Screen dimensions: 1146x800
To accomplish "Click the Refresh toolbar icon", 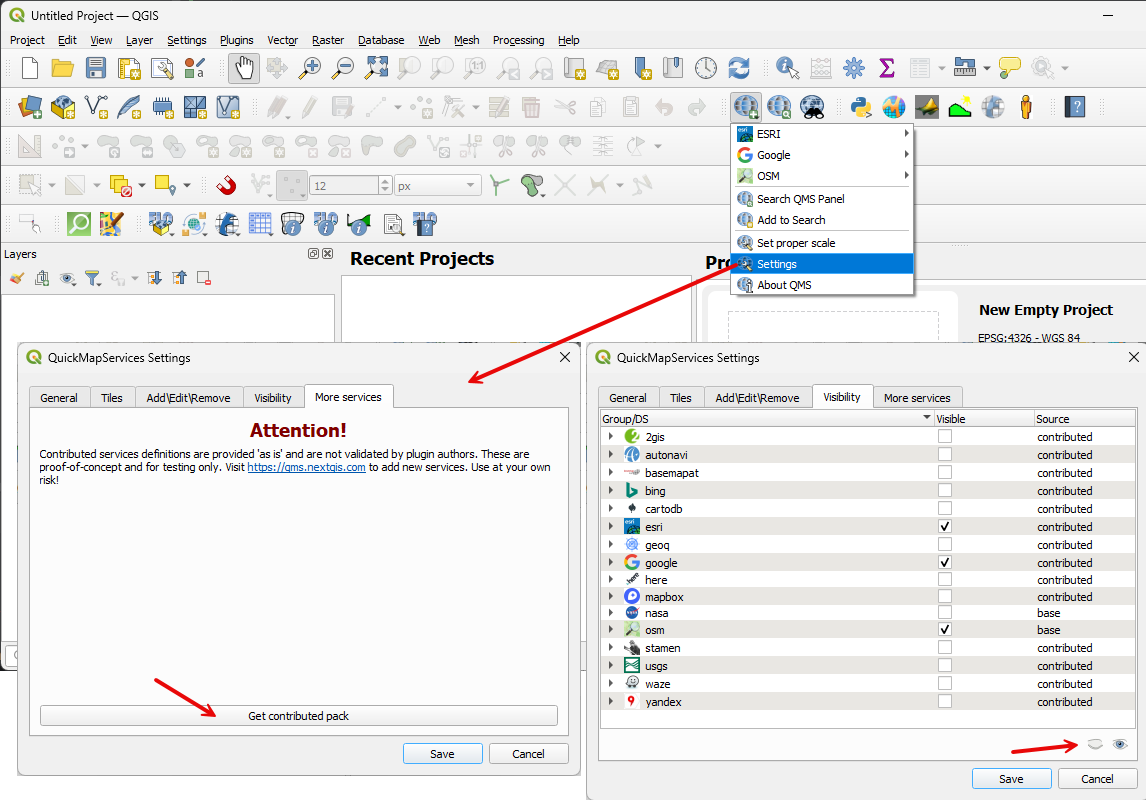I will pyautogui.click(x=739, y=68).
